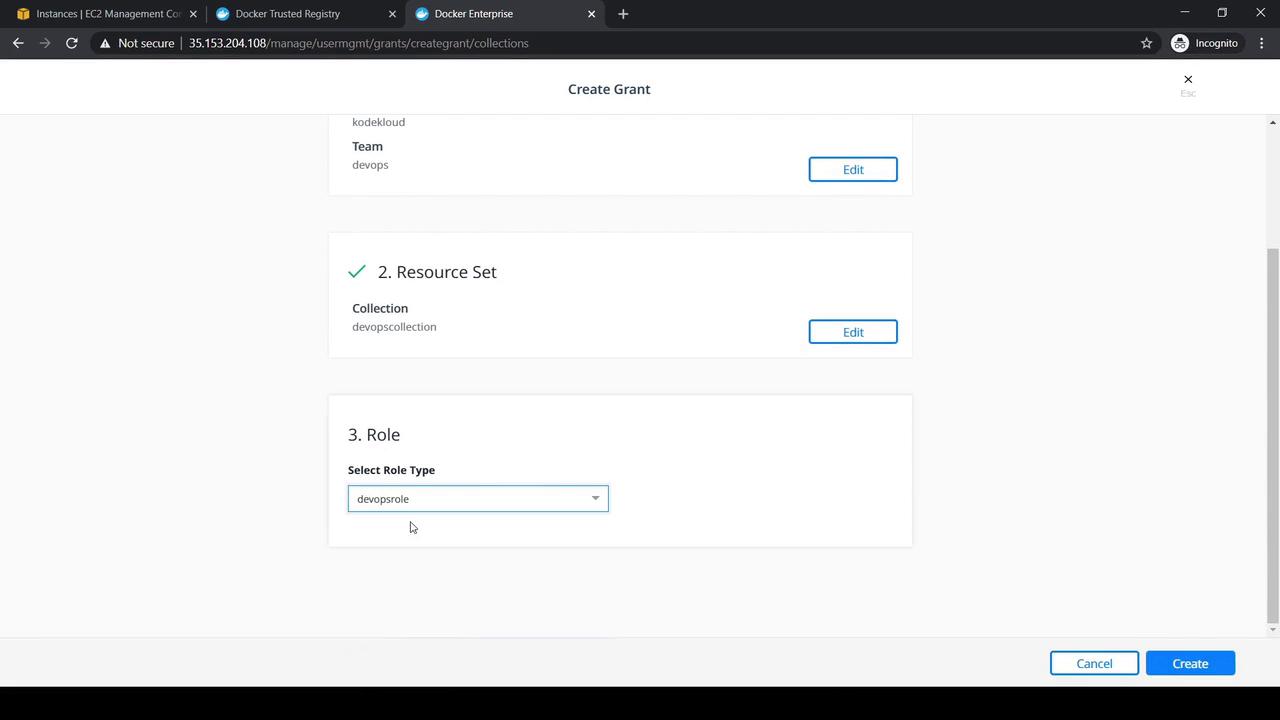This screenshot has width=1280, height=720.
Task: Minimize the browser window
Action: click(1184, 13)
